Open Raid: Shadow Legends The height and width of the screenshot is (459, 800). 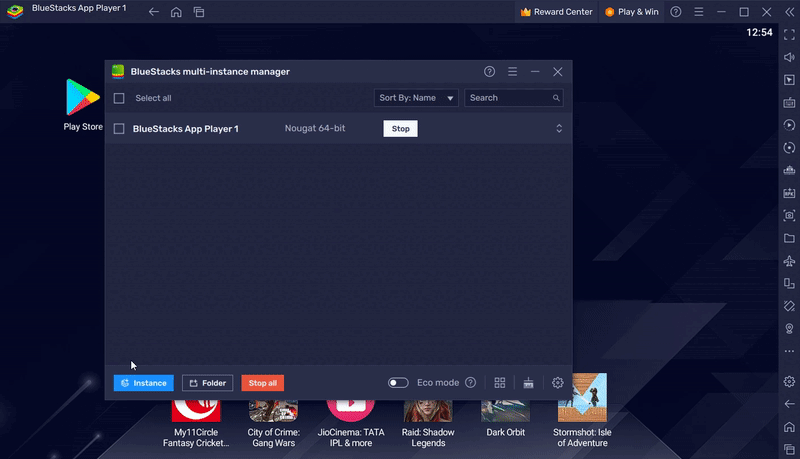pos(428,424)
